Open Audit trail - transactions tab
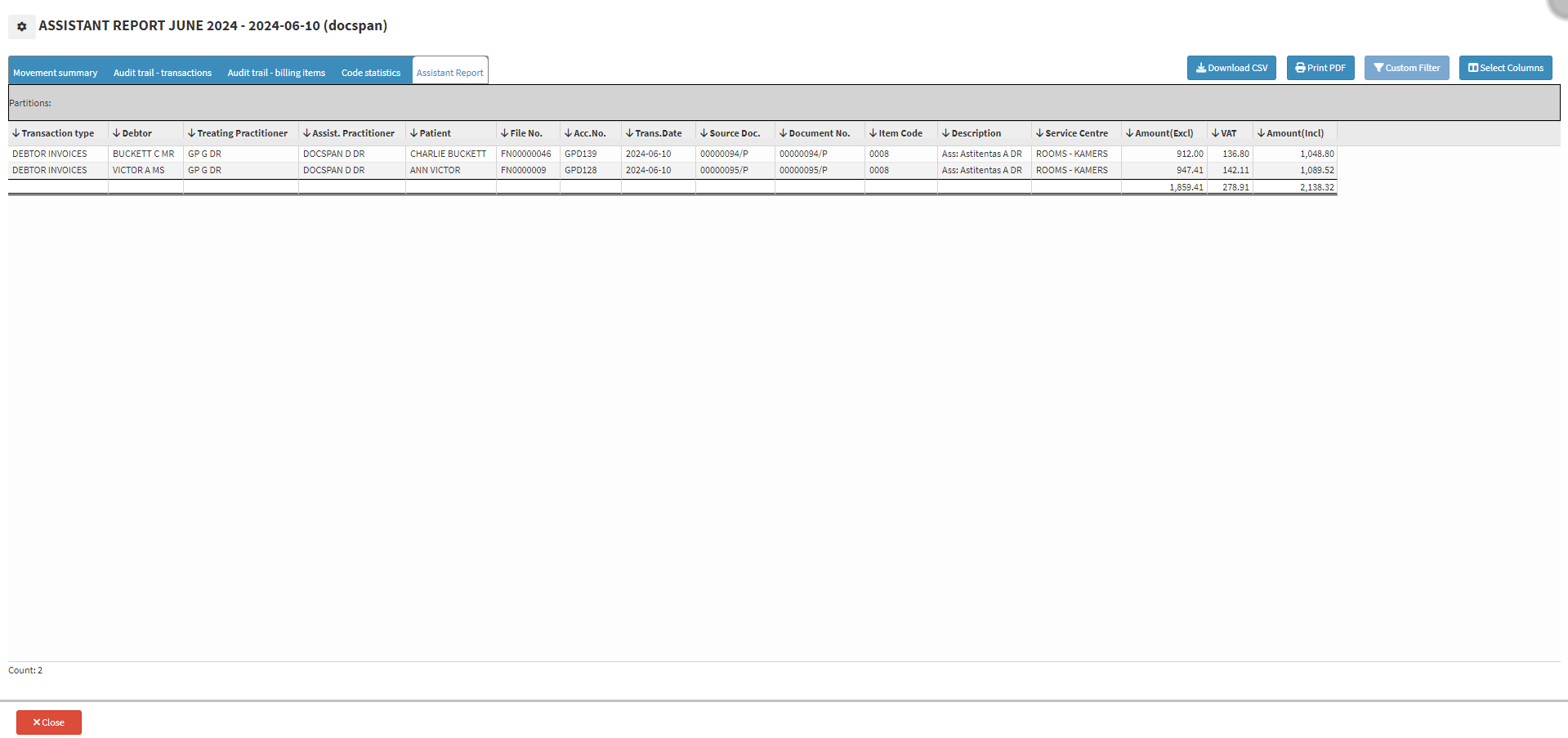This screenshot has width=1568, height=738. point(163,73)
